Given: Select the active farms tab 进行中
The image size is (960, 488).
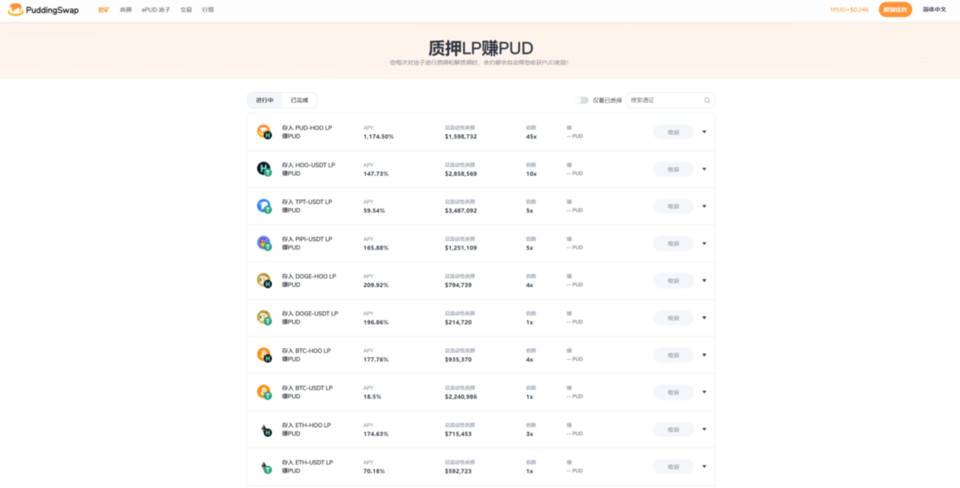Looking at the screenshot, I should point(264,100).
